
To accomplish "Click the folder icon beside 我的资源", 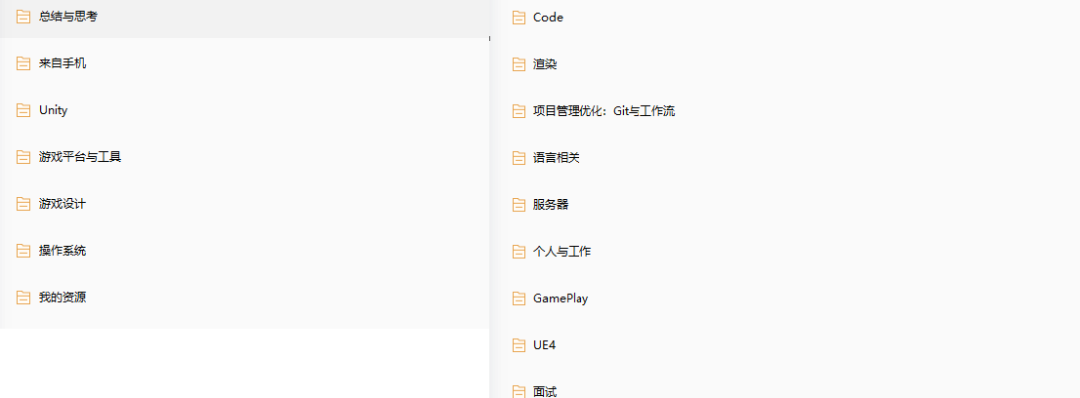I will click(x=23, y=297).
